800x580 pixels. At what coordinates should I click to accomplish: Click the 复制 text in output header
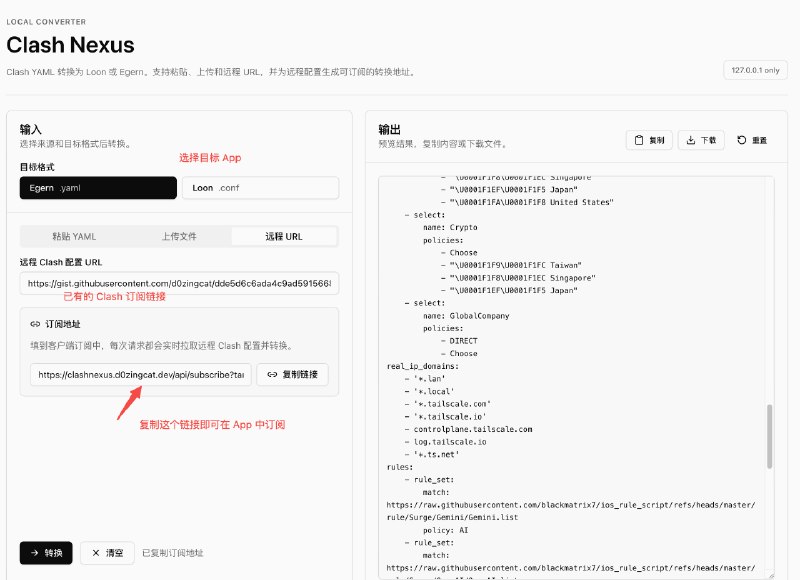[x=657, y=140]
